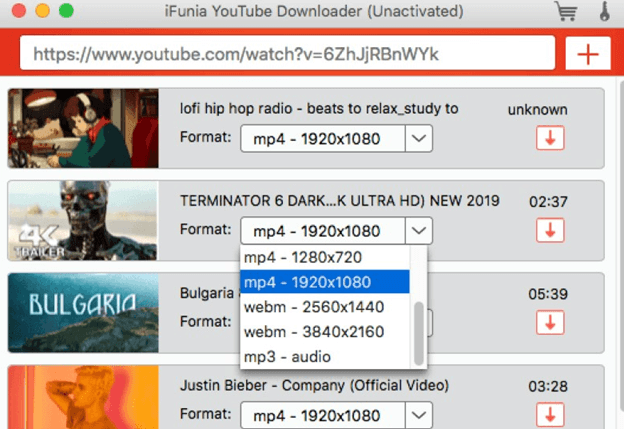The width and height of the screenshot is (624, 429).
Task: Download the Justin Bieber Company video
Action: pyautogui.click(x=550, y=415)
